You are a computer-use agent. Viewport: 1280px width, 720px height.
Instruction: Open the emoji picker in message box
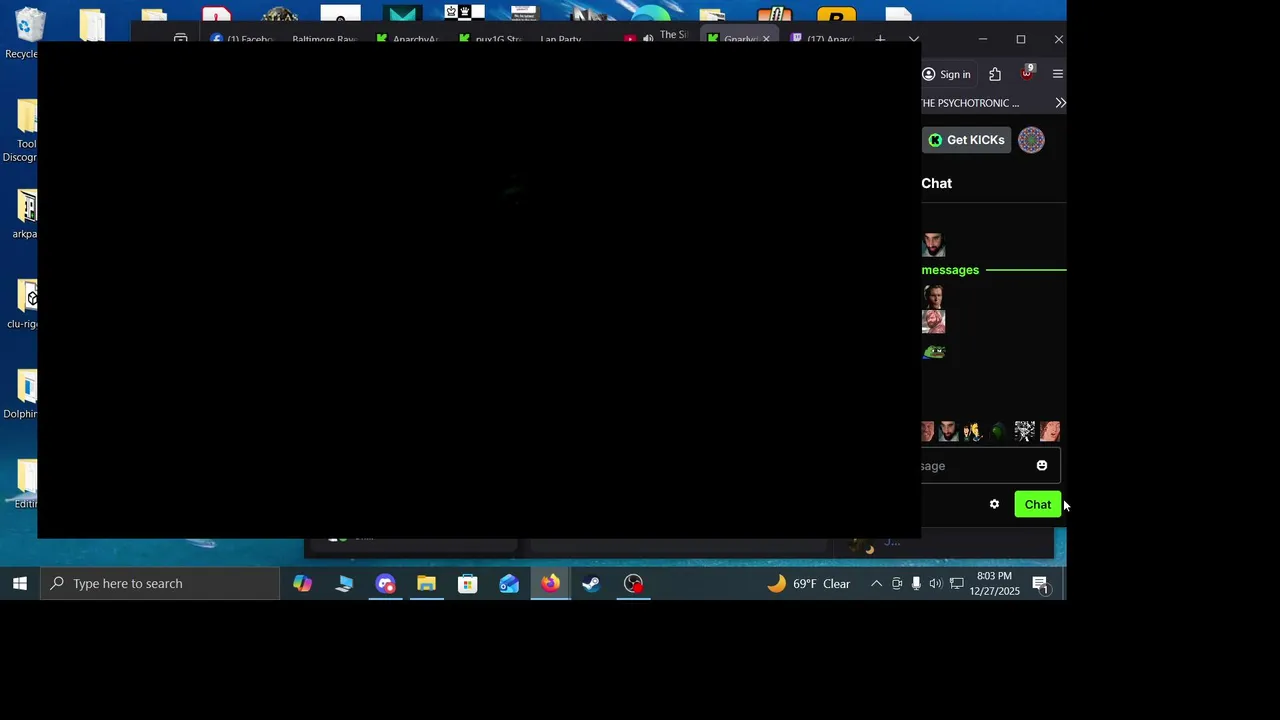(x=1041, y=466)
